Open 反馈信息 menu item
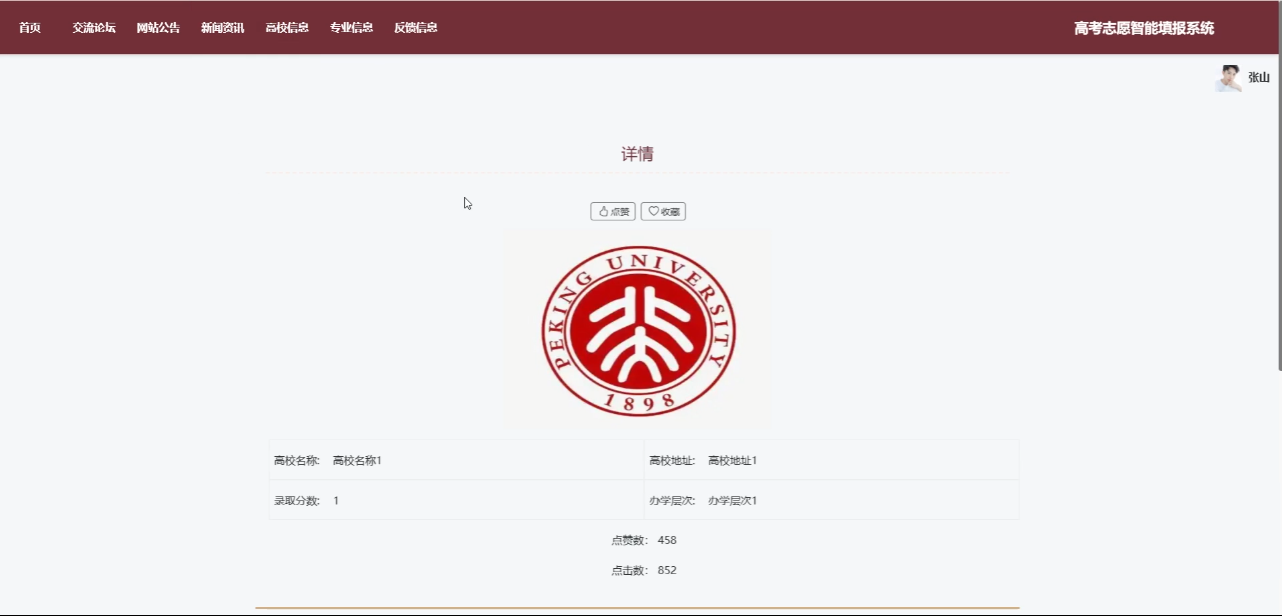This screenshot has height=616, width=1282. 416,28
